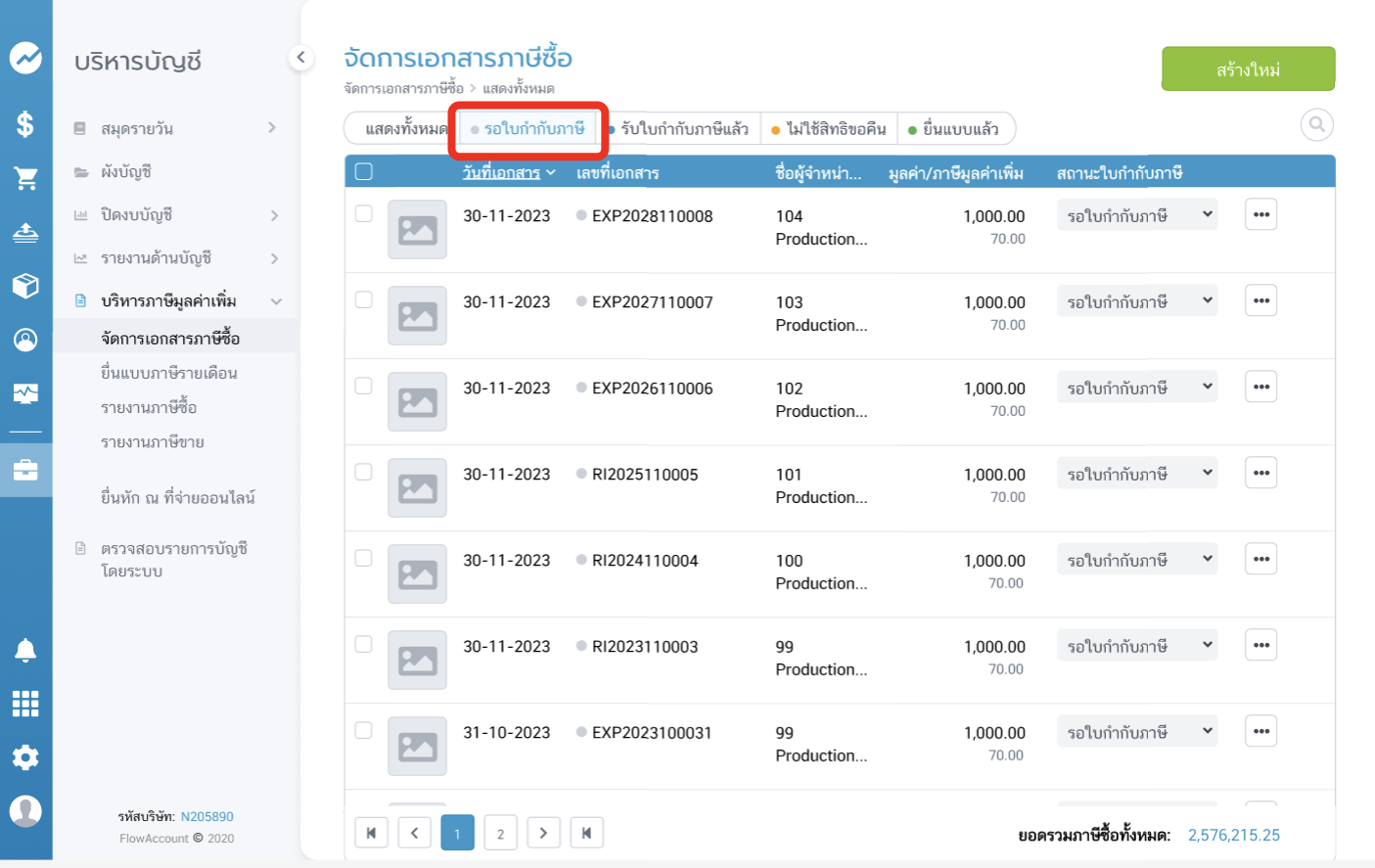Open the shopping cart icon in sidebar
The width and height of the screenshot is (1375, 868).
tap(25, 178)
